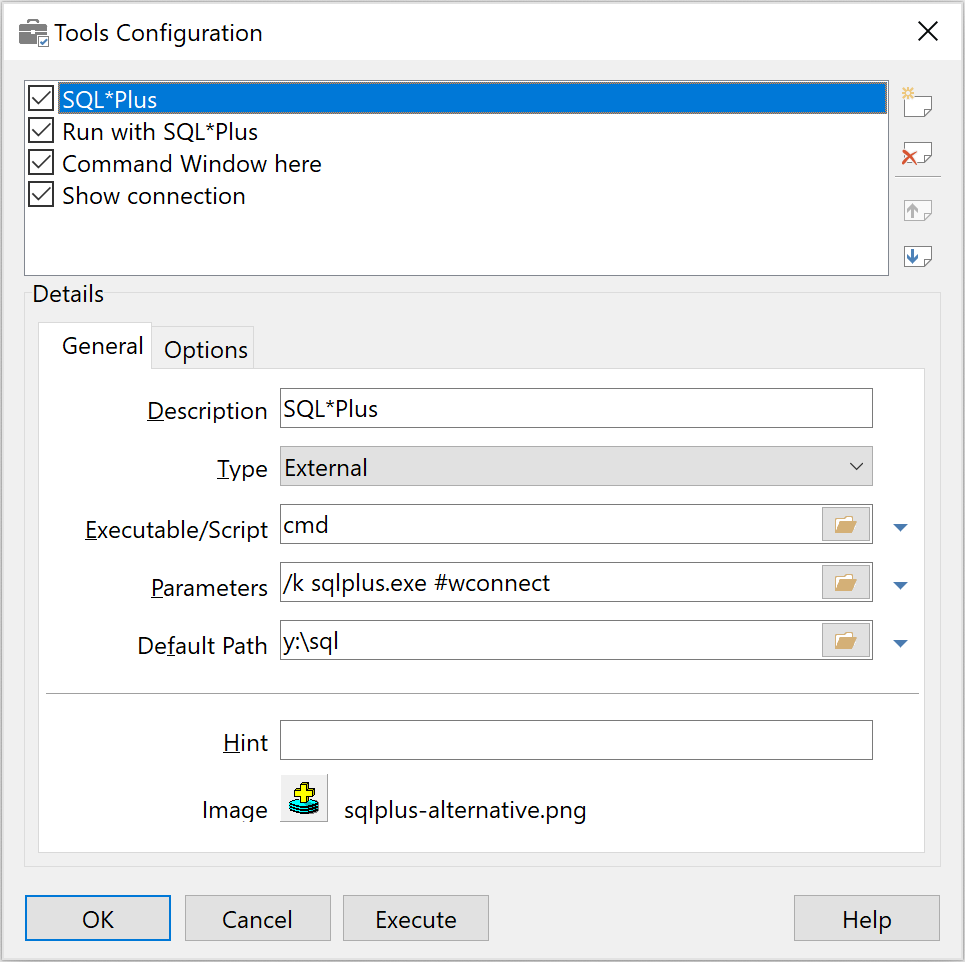Open Executable/Script variables dropdown arrow
965x962 pixels.
tap(900, 527)
